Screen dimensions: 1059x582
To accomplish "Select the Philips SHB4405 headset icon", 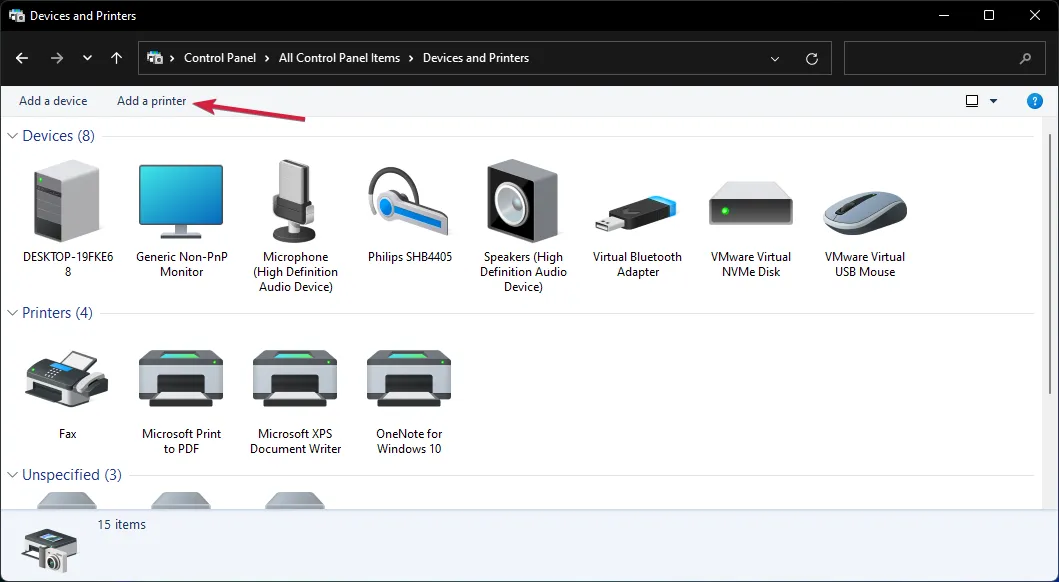I will 409,203.
